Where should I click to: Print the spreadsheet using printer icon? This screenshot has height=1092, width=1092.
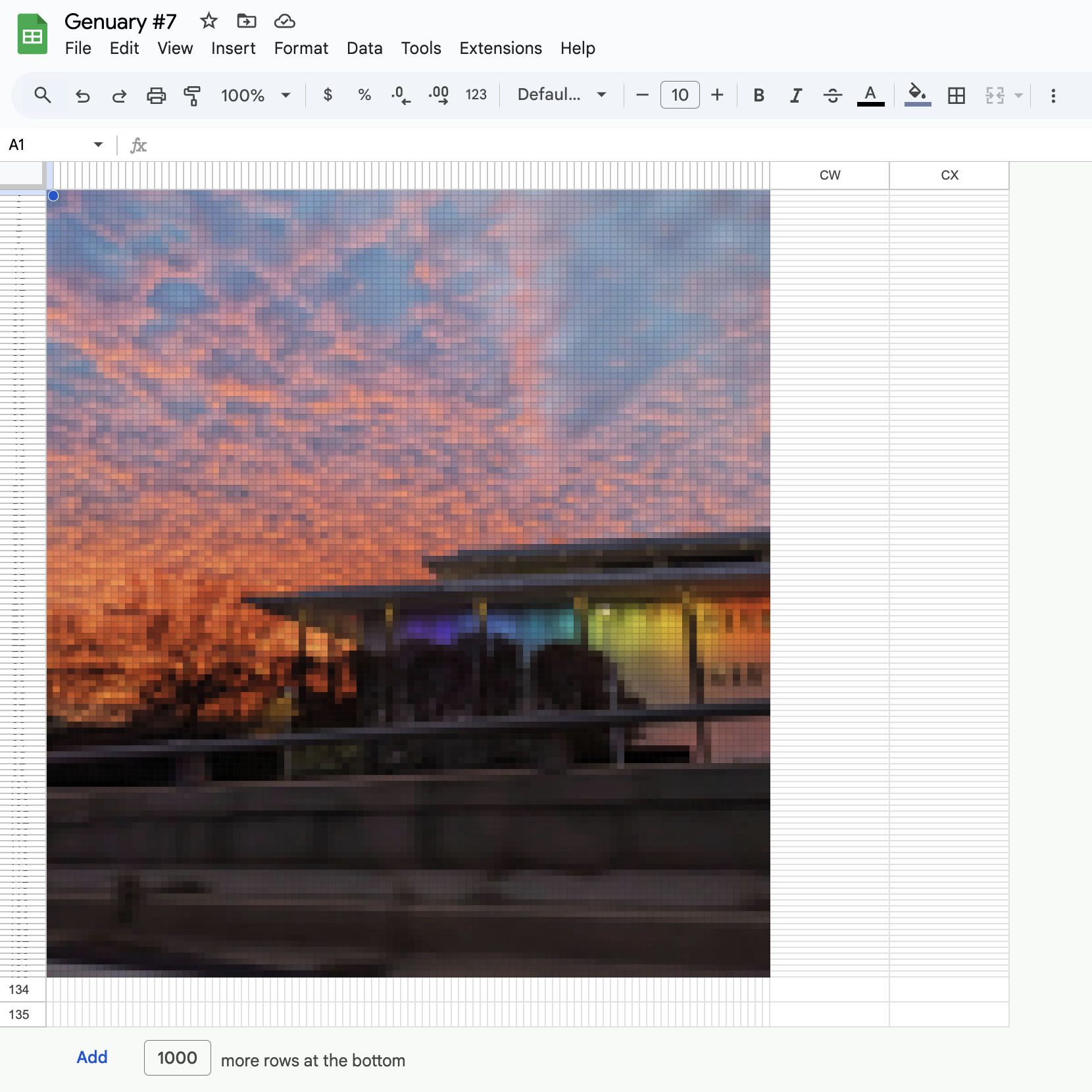pyautogui.click(x=156, y=95)
